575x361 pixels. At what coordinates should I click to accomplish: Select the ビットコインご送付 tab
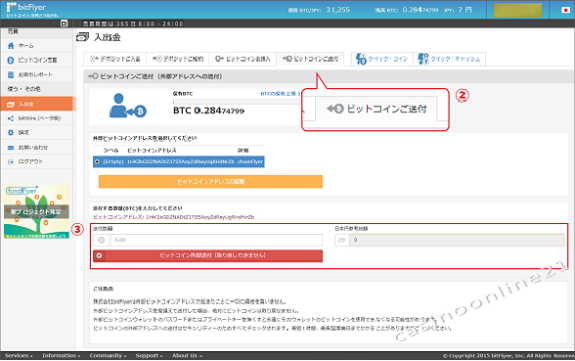310,59
